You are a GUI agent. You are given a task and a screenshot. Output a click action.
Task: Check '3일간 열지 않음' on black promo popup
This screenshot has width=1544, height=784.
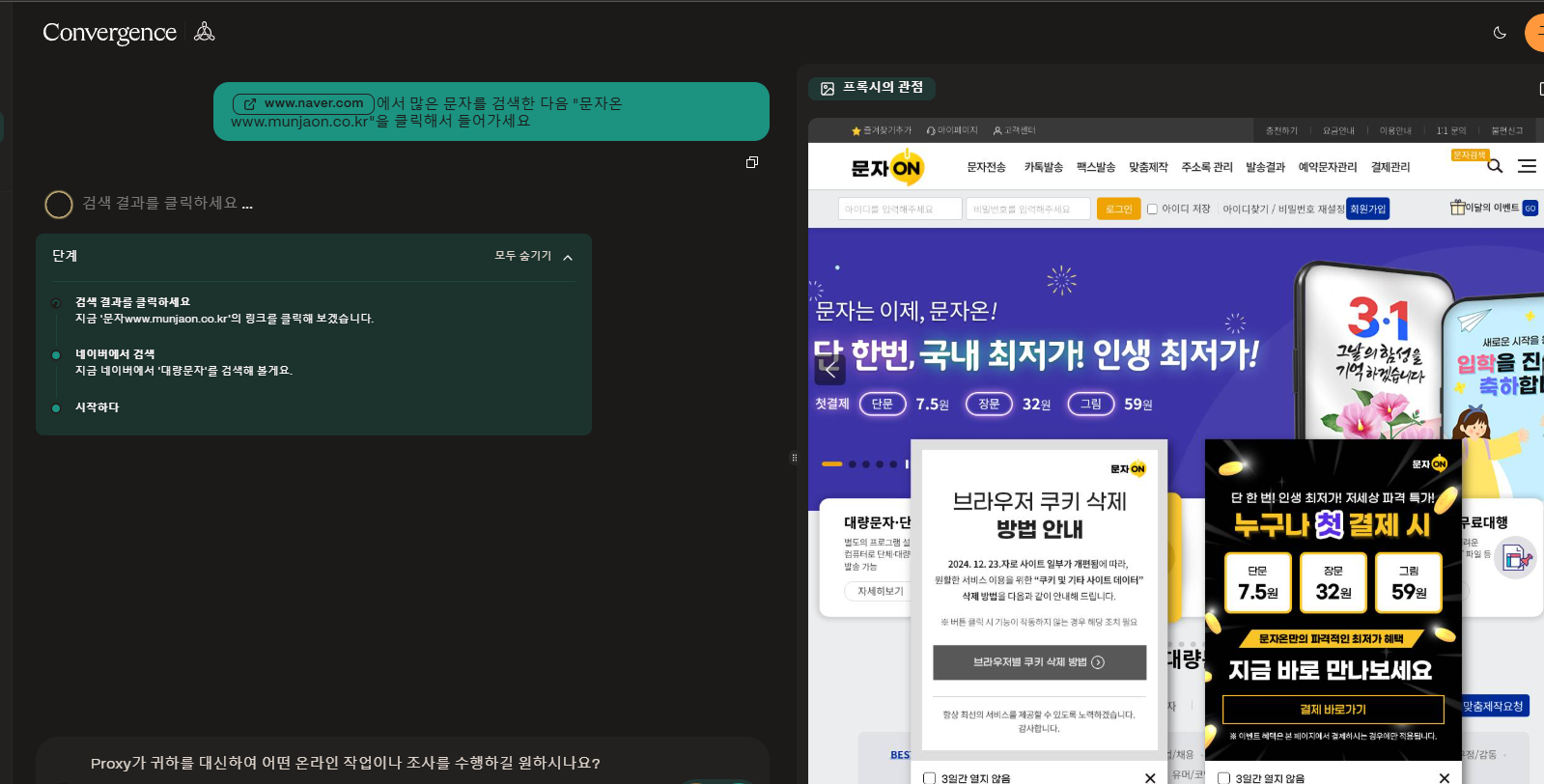coord(1224,777)
